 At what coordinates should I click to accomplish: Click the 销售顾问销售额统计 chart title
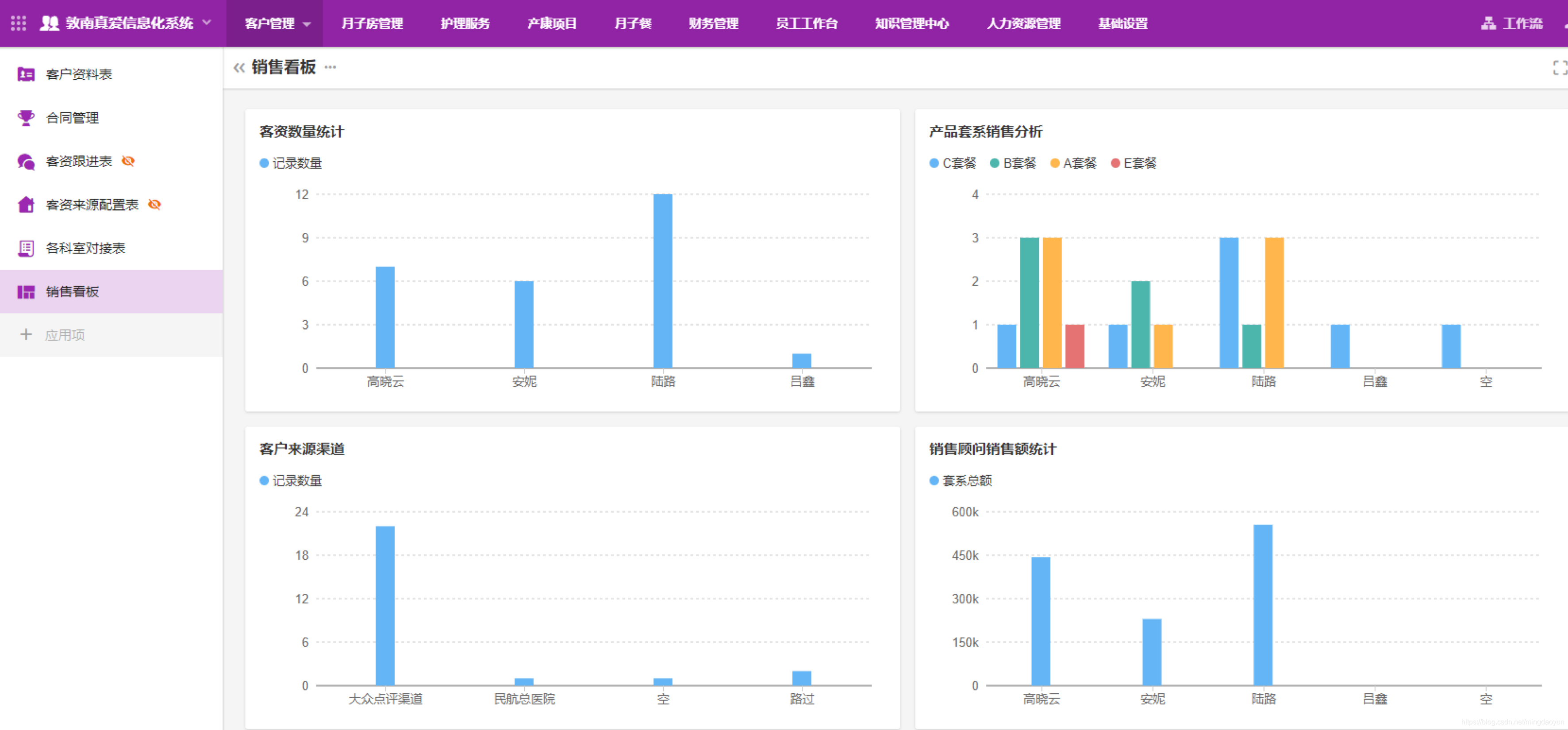992,449
